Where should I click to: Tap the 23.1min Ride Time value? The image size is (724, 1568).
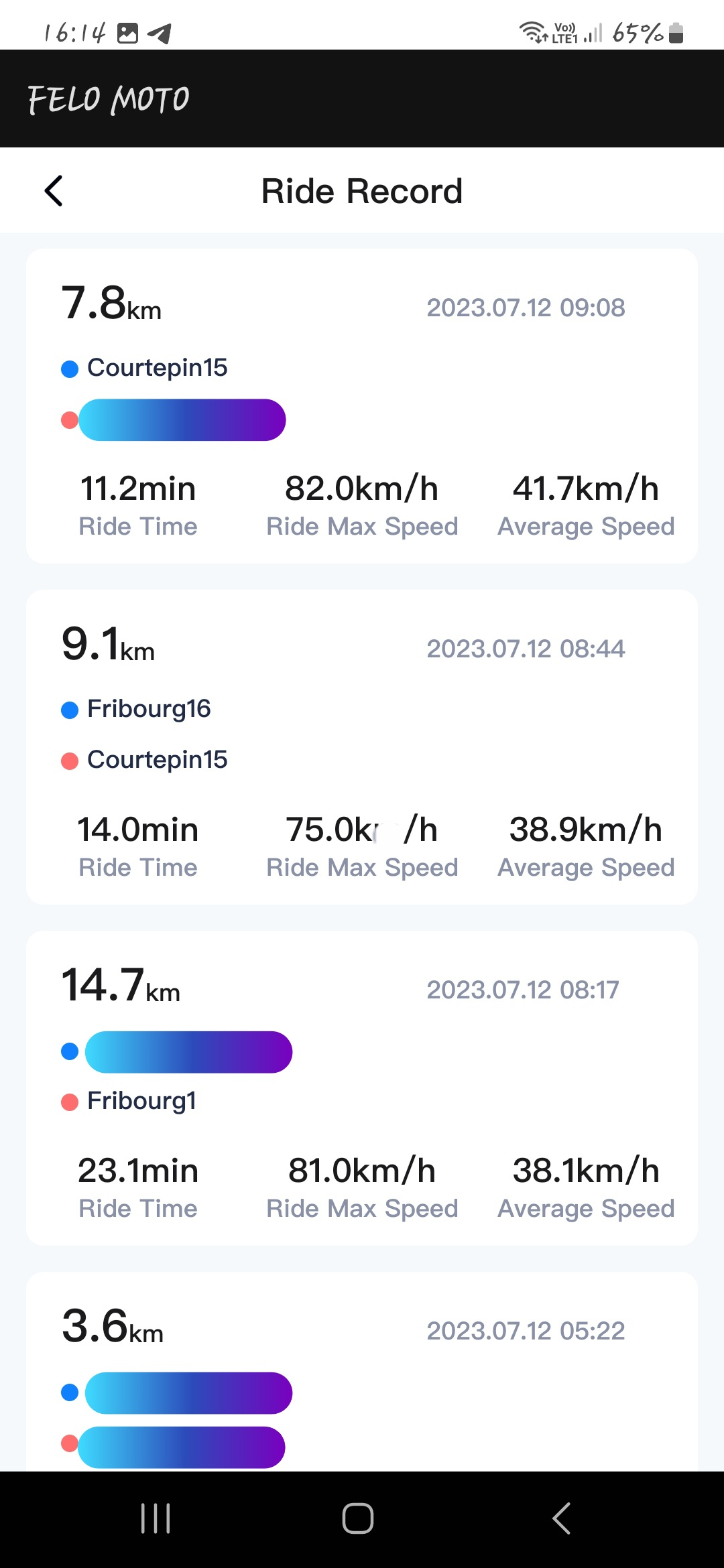pyautogui.click(x=138, y=1171)
